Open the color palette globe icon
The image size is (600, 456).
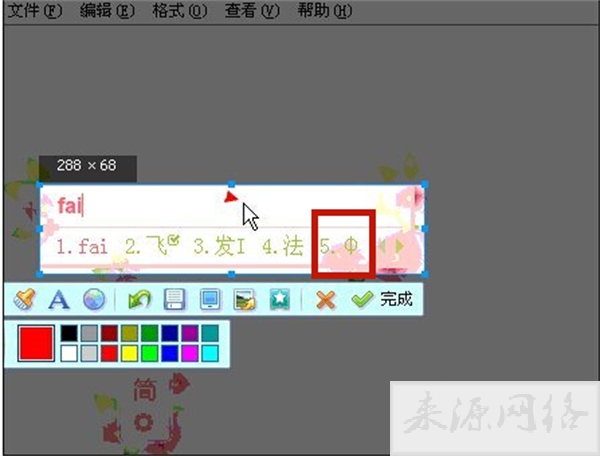pos(92,299)
